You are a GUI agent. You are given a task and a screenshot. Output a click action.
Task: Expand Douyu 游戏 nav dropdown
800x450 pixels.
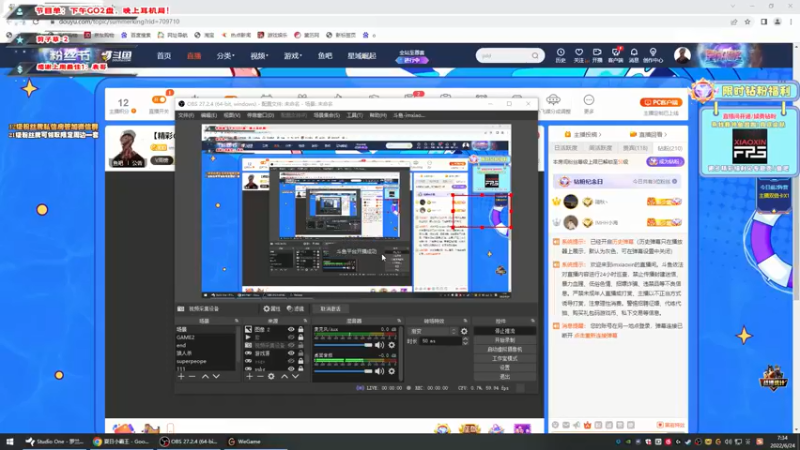click(x=293, y=56)
